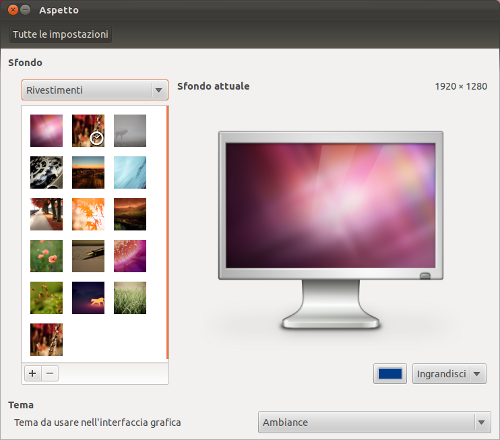Select the slideshow wallpaper with clock icon
This screenshot has height=440, width=500.
click(x=88, y=131)
